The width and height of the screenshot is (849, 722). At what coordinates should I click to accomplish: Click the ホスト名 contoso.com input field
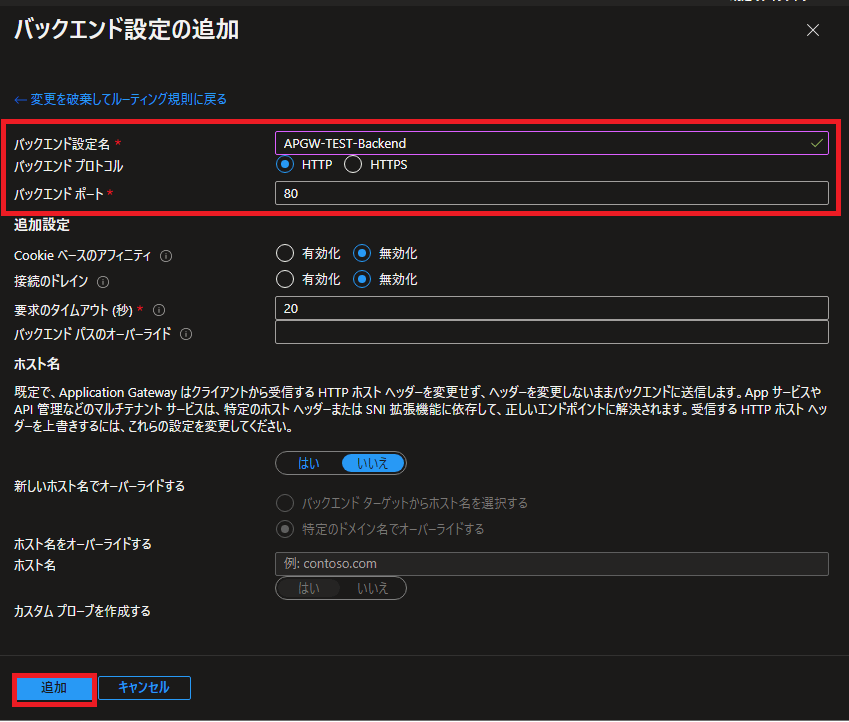point(551,564)
